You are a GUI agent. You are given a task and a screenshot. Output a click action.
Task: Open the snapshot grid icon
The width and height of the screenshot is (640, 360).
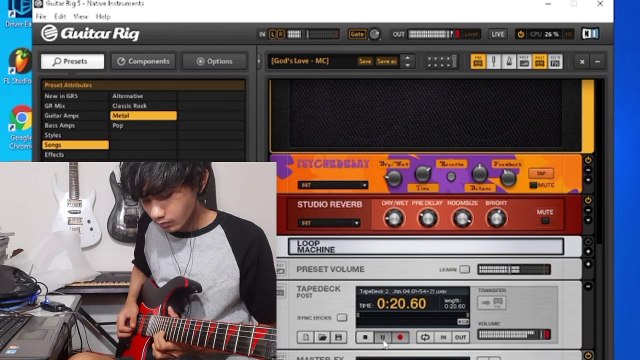441,62
